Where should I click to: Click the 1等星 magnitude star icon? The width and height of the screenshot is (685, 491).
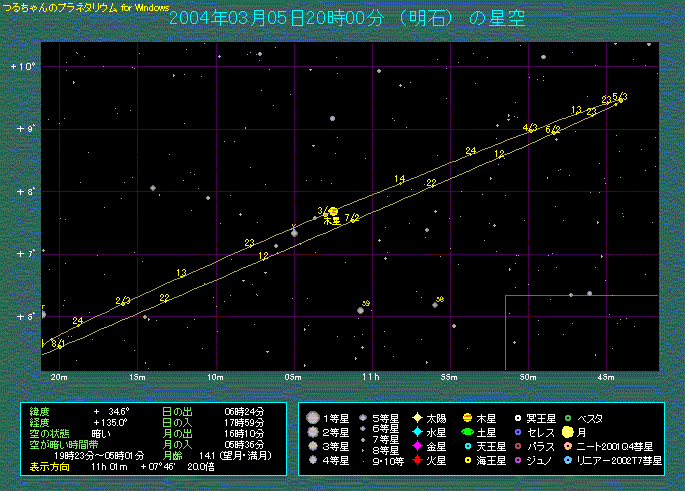(314, 418)
